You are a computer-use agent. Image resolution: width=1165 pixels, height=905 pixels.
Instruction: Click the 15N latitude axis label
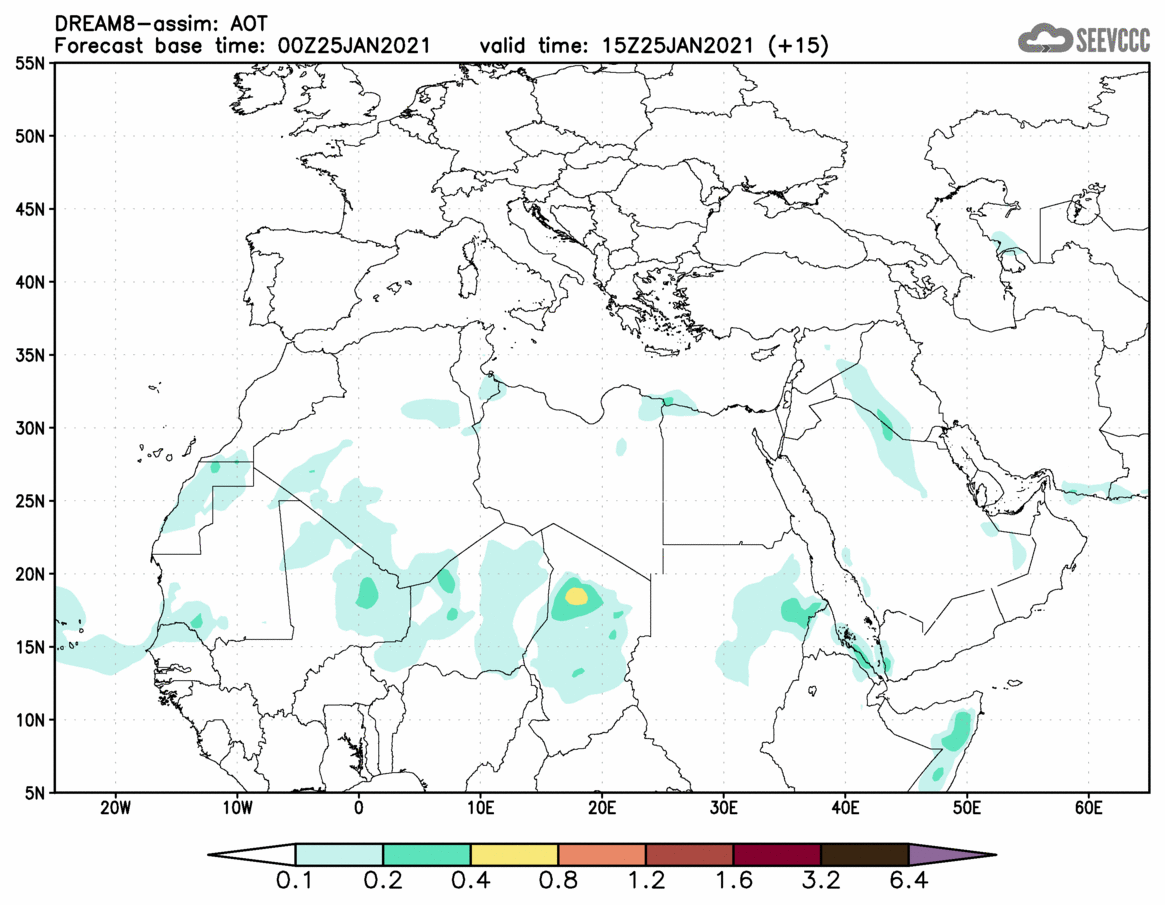[x=30, y=646]
